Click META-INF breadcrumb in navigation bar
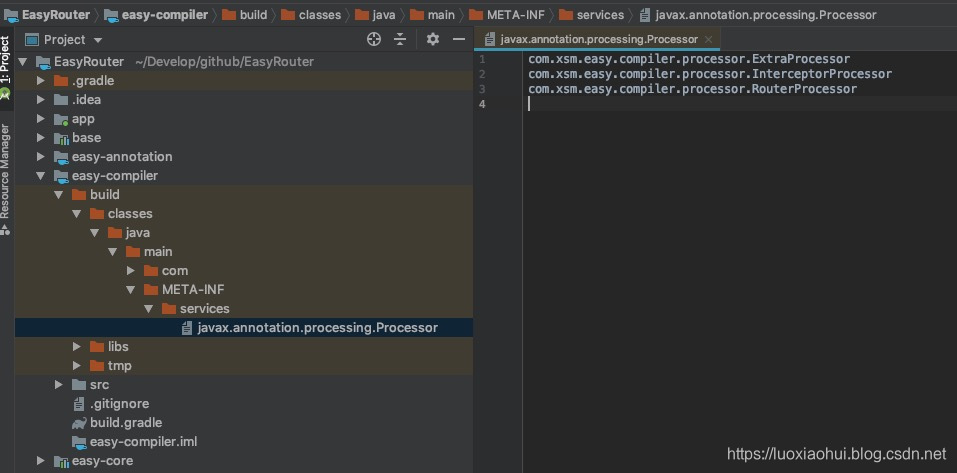Viewport: 957px width, 473px height. (x=507, y=15)
